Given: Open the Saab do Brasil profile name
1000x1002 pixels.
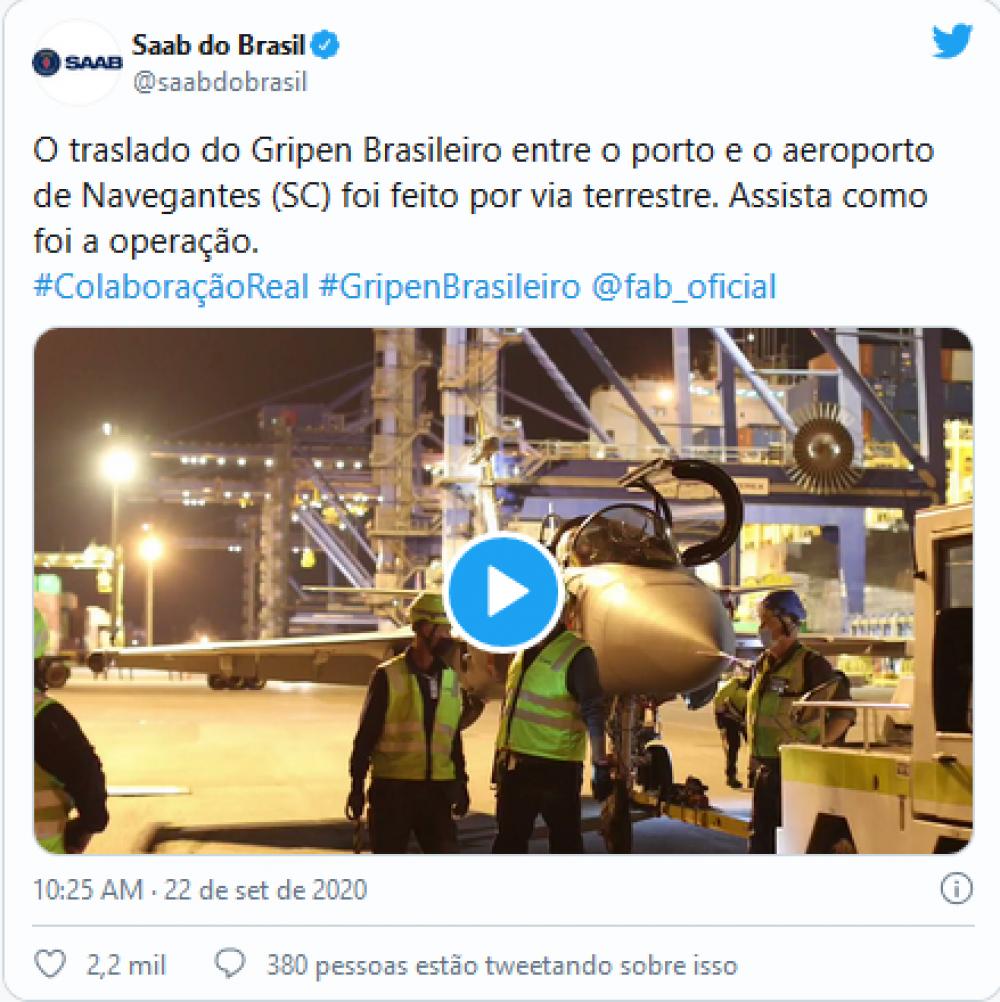Looking at the screenshot, I should click(x=219, y=45).
